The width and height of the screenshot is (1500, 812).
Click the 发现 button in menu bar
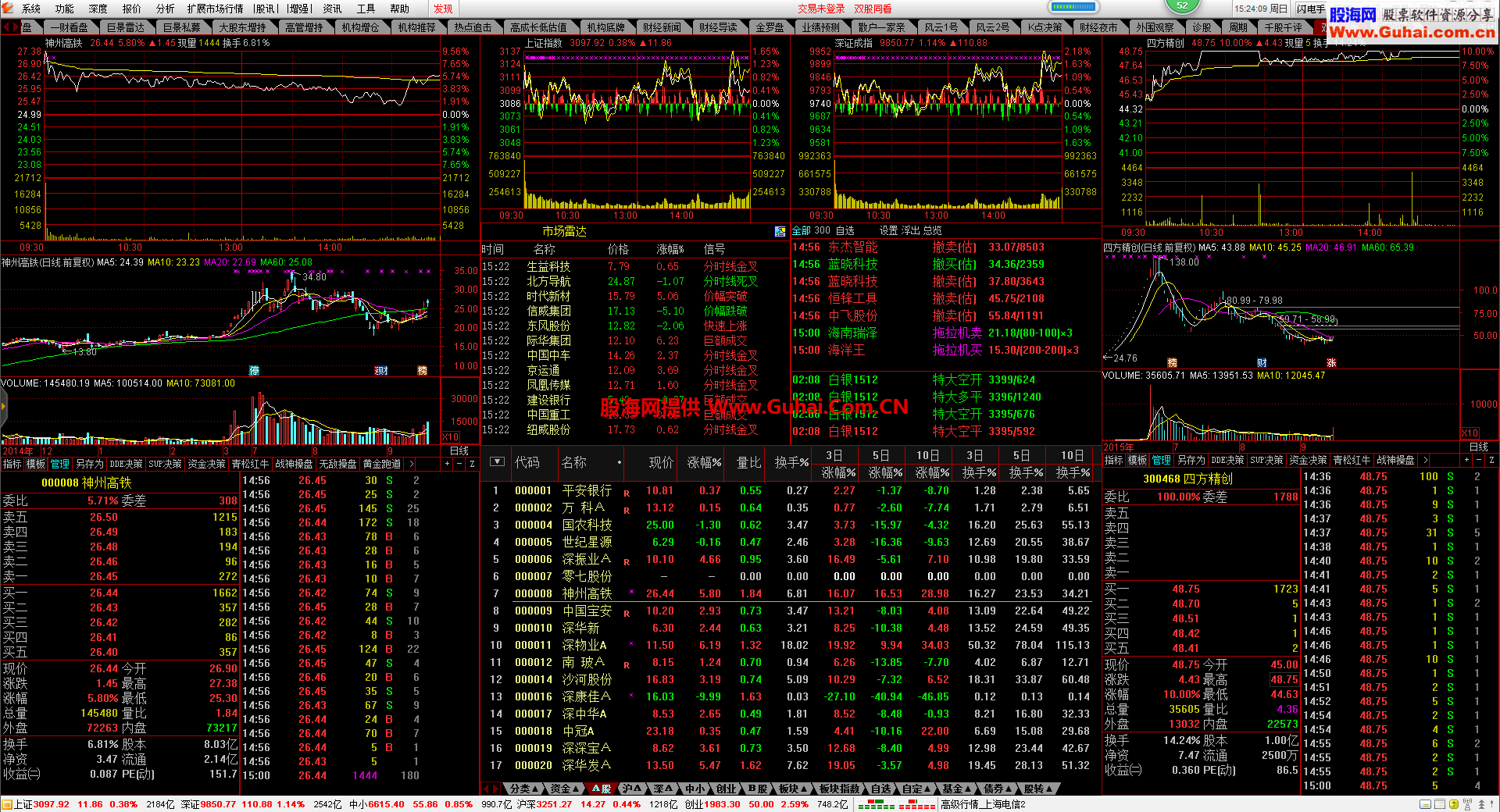(443, 9)
